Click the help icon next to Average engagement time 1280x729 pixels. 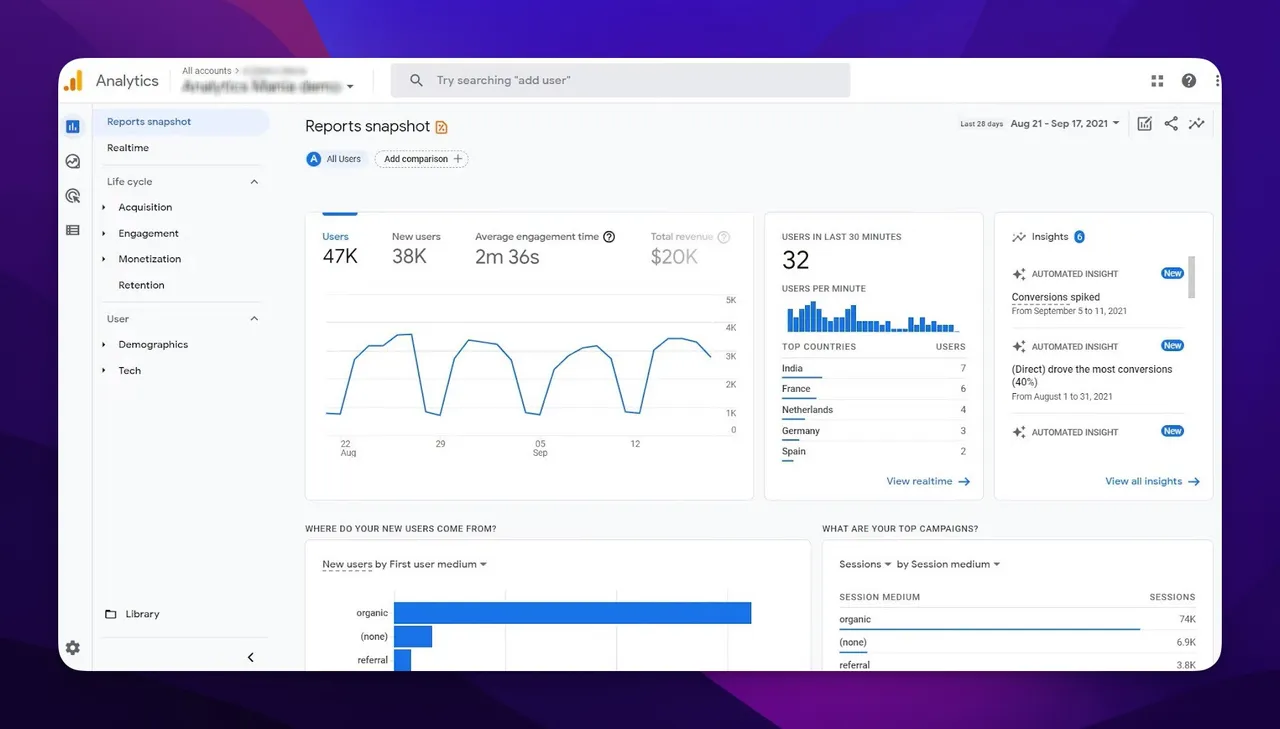tap(609, 237)
